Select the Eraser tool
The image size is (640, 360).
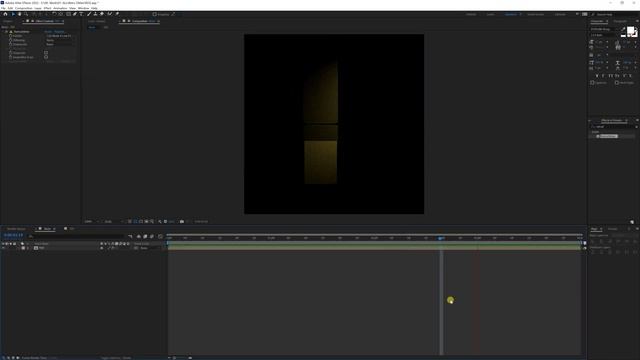[x=102, y=14]
